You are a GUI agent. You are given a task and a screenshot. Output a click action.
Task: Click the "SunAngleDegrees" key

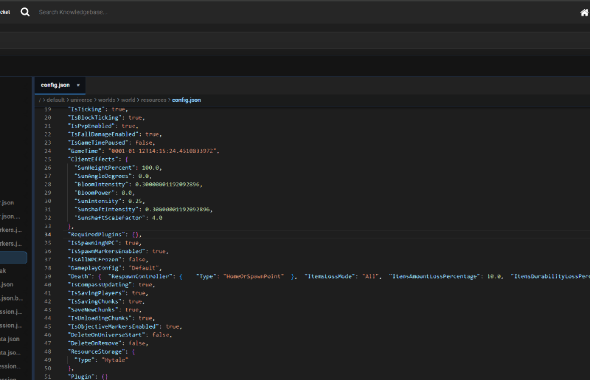(103, 176)
